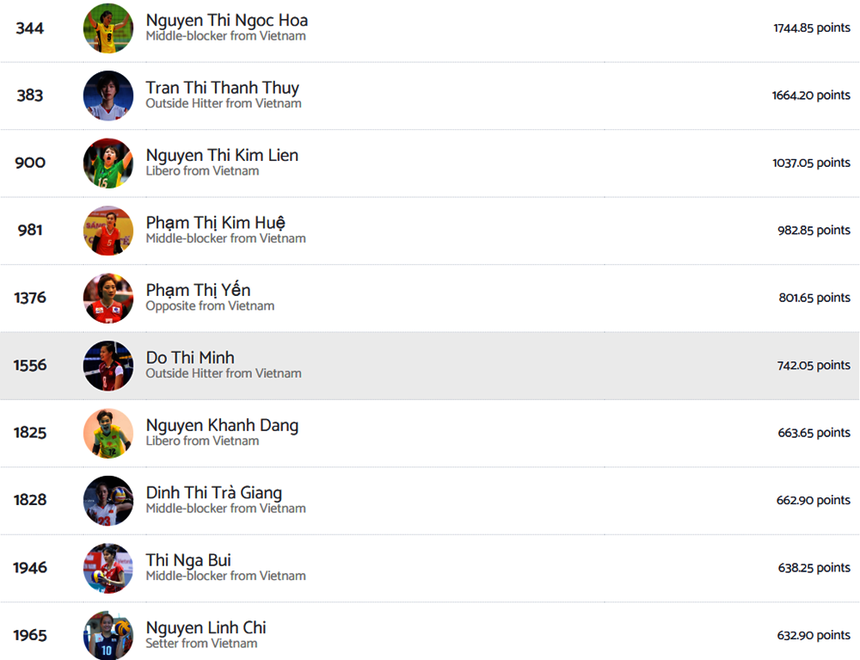Open Tran Thi Thanh Thuy's avatar picture
This screenshot has height=660, width=860.
[x=108, y=96]
